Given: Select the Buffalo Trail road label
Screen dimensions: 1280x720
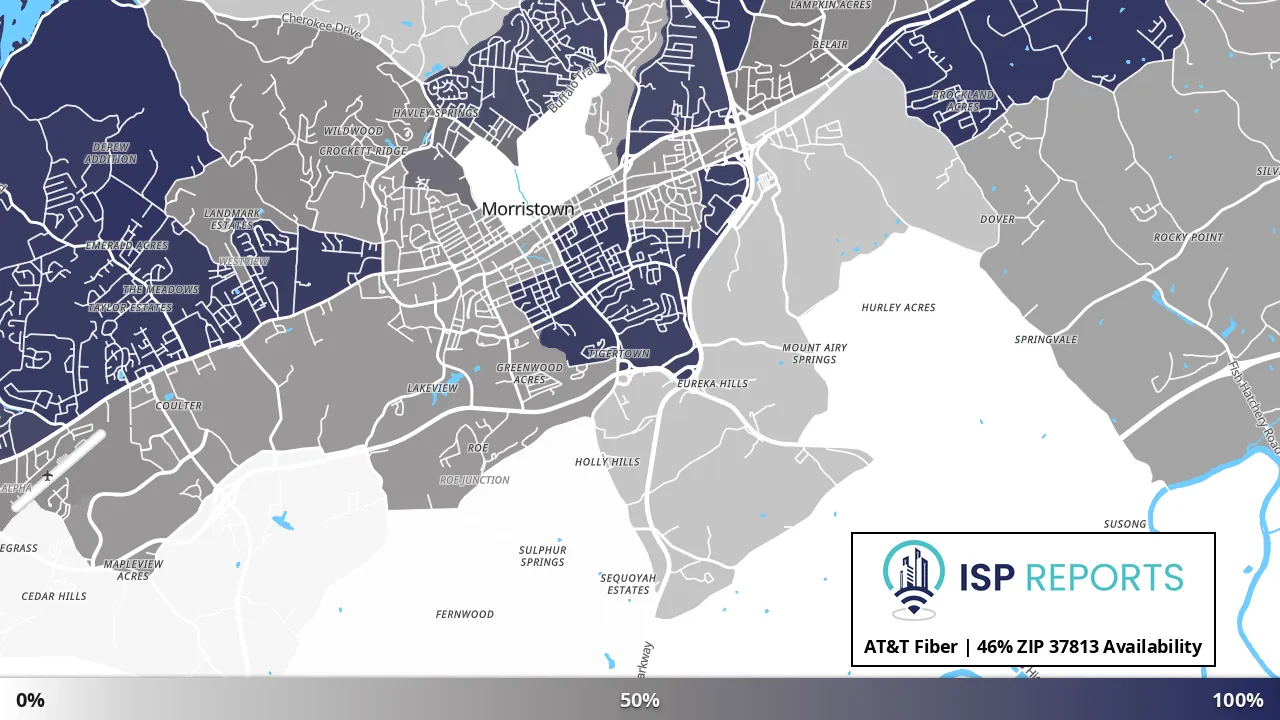Looking at the screenshot, I should 573,88.
